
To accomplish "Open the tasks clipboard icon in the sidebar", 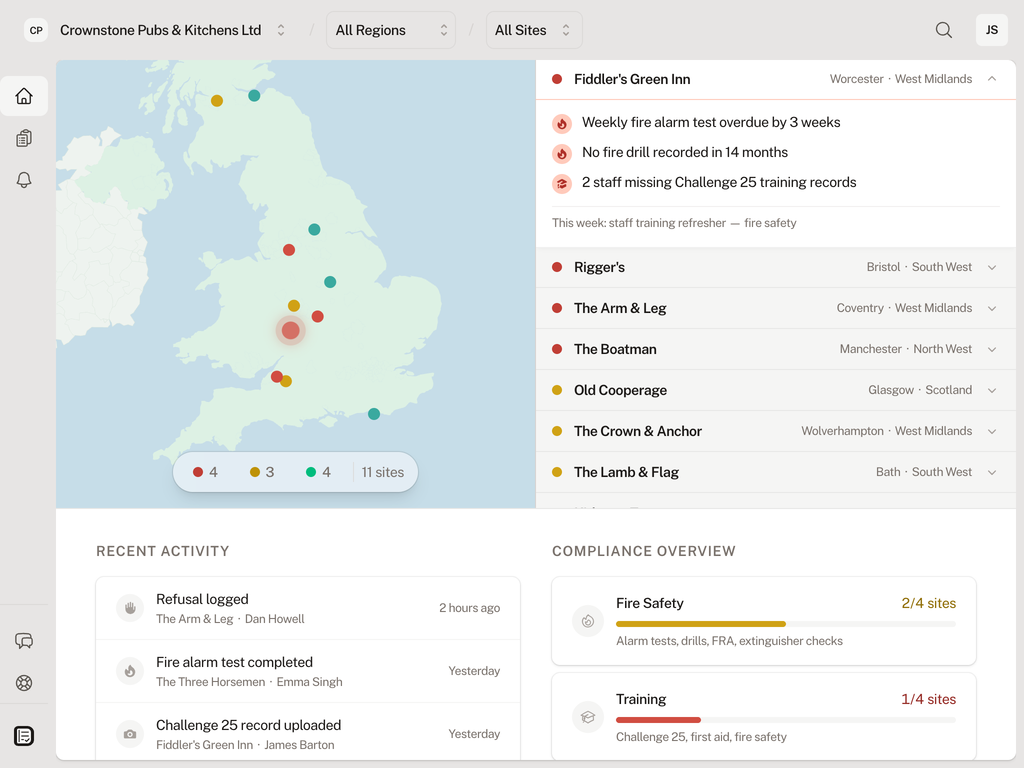I will [24, 138].
